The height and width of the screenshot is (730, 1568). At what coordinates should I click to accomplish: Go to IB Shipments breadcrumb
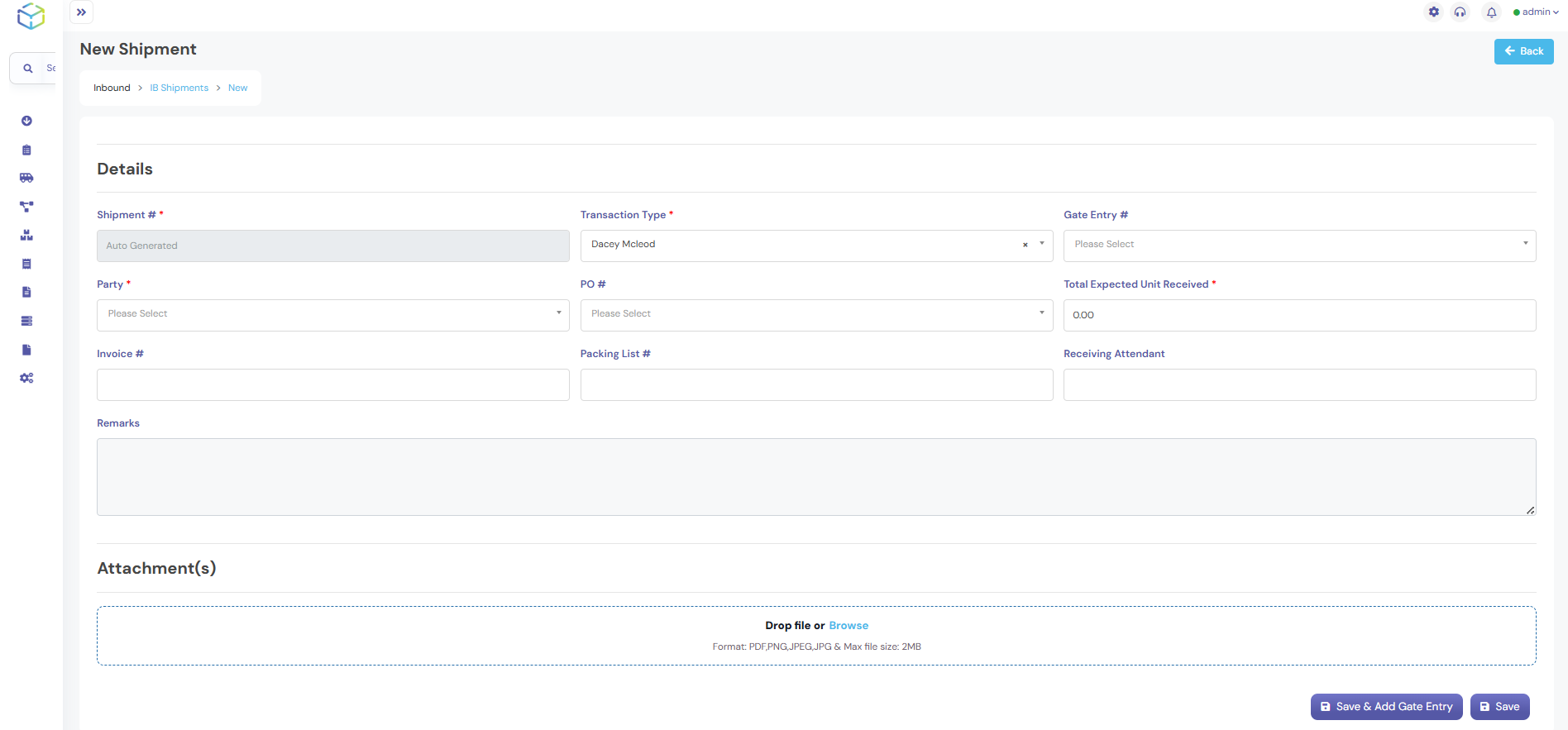point(179,88)
